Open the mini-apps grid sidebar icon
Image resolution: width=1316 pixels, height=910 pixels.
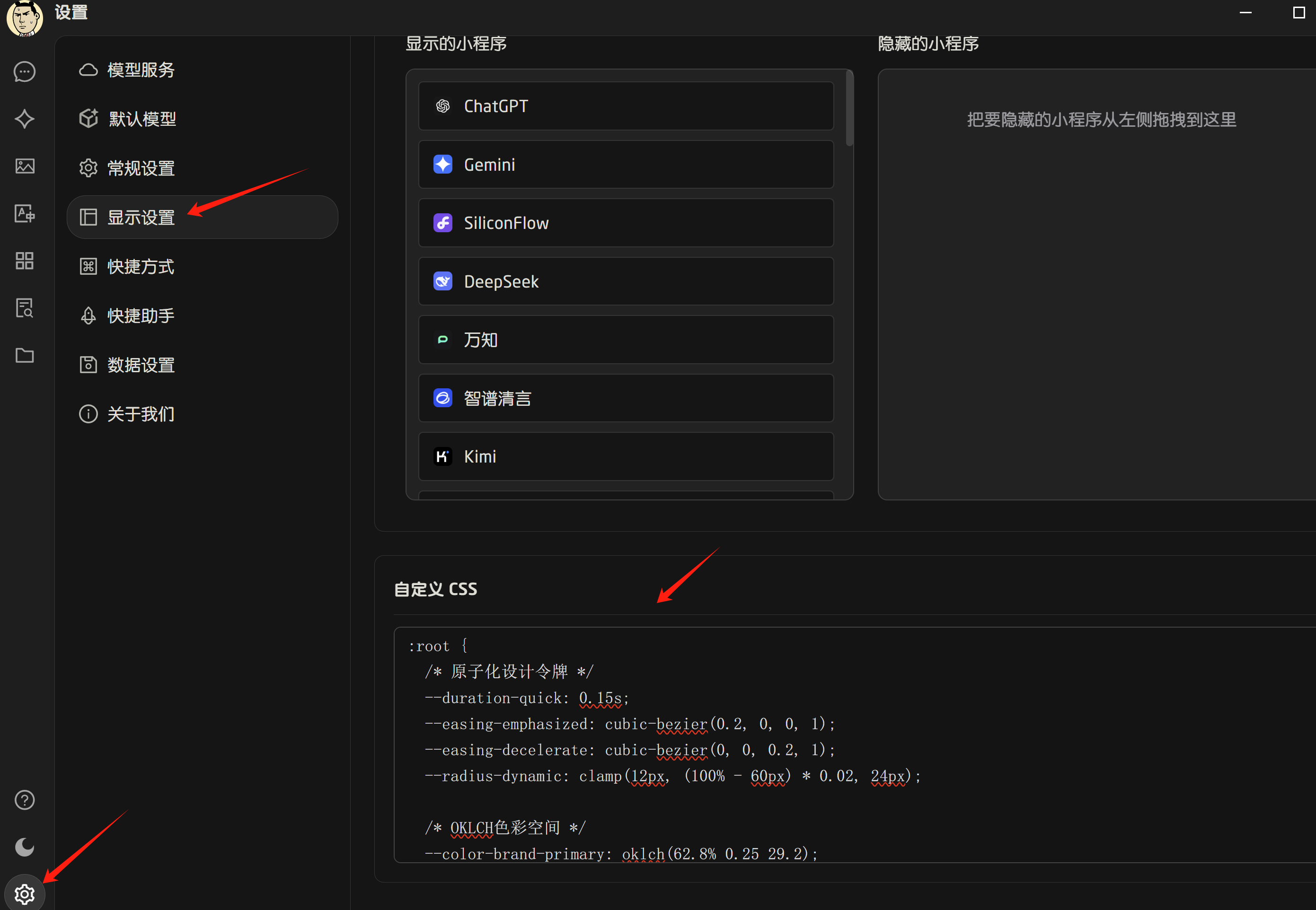coord(25,261)
